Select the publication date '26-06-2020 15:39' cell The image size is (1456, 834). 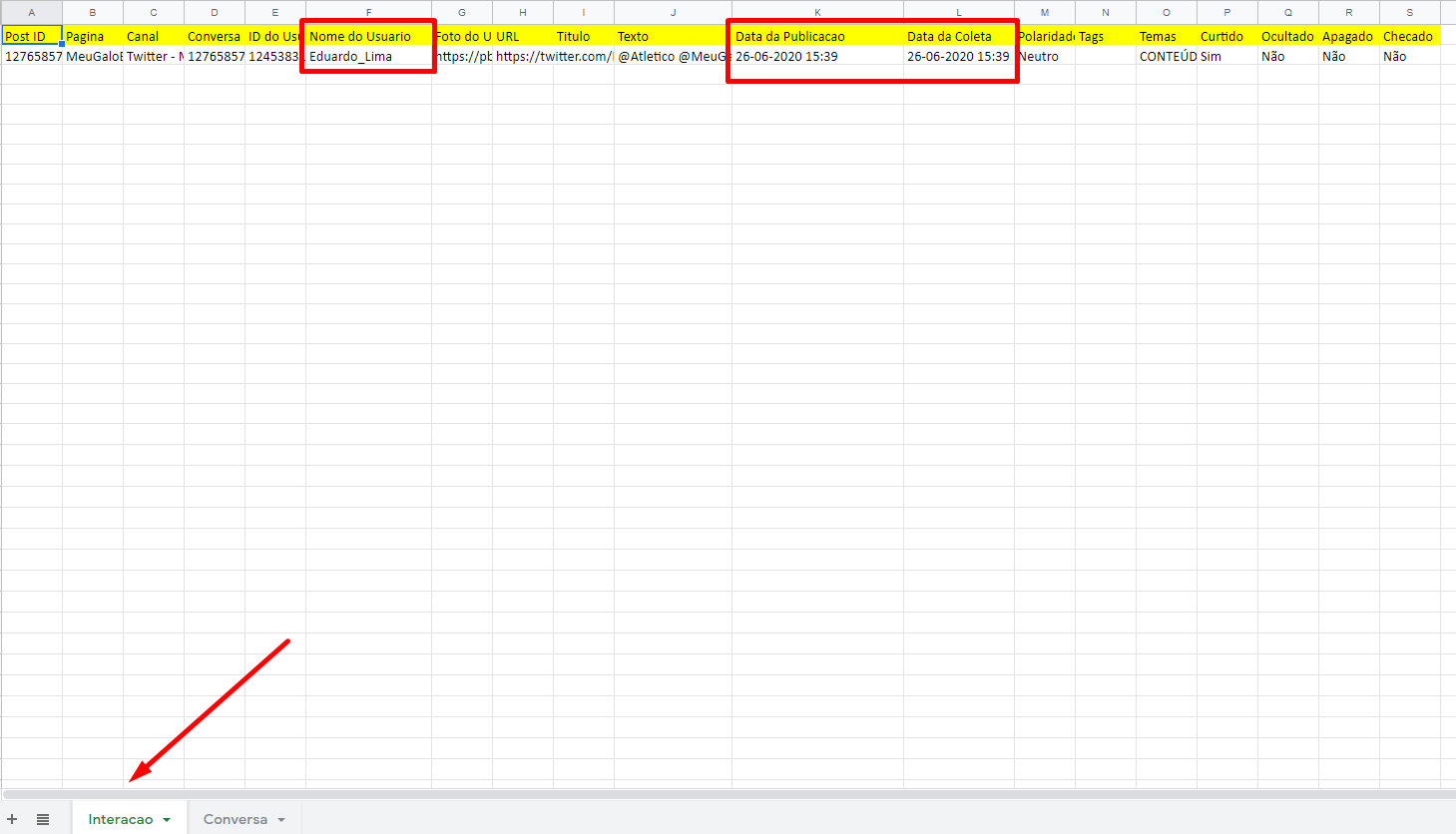(x=817, y=56)
